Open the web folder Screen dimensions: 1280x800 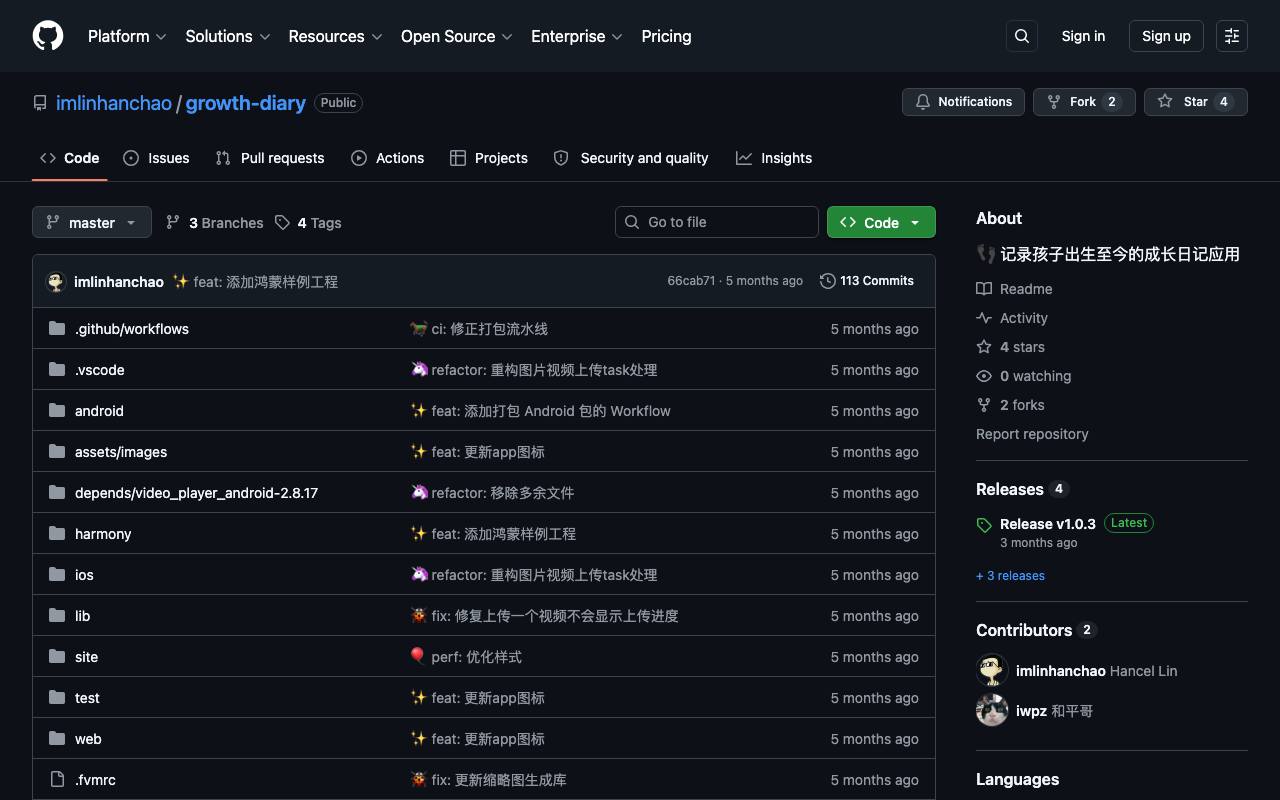coord(88,739)
